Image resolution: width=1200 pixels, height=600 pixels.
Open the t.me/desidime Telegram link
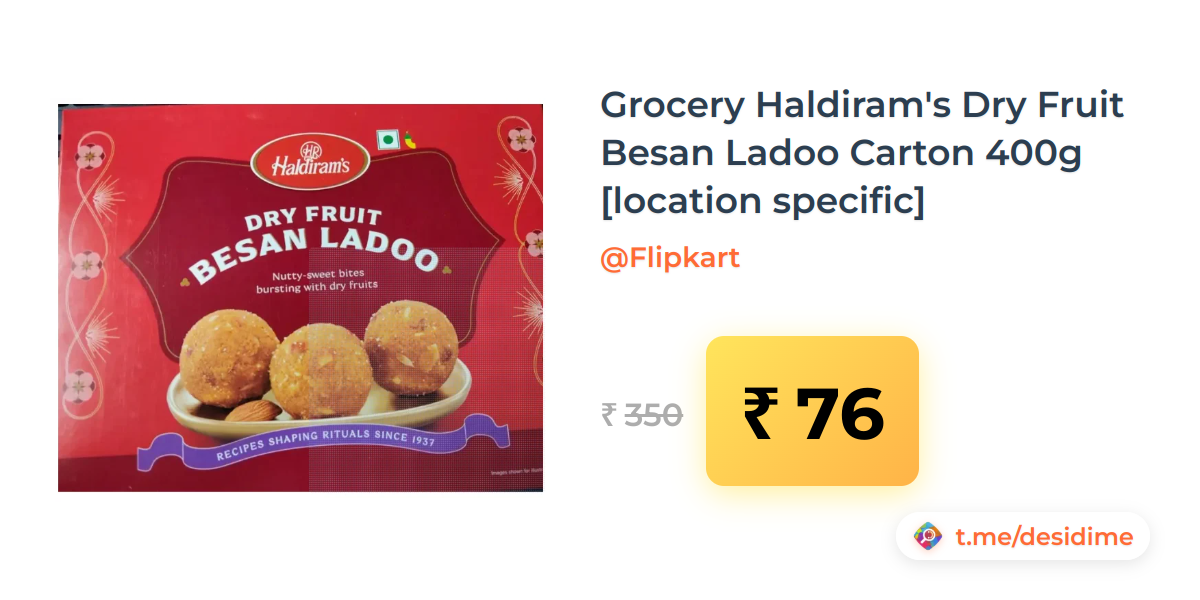[1044, 537]
